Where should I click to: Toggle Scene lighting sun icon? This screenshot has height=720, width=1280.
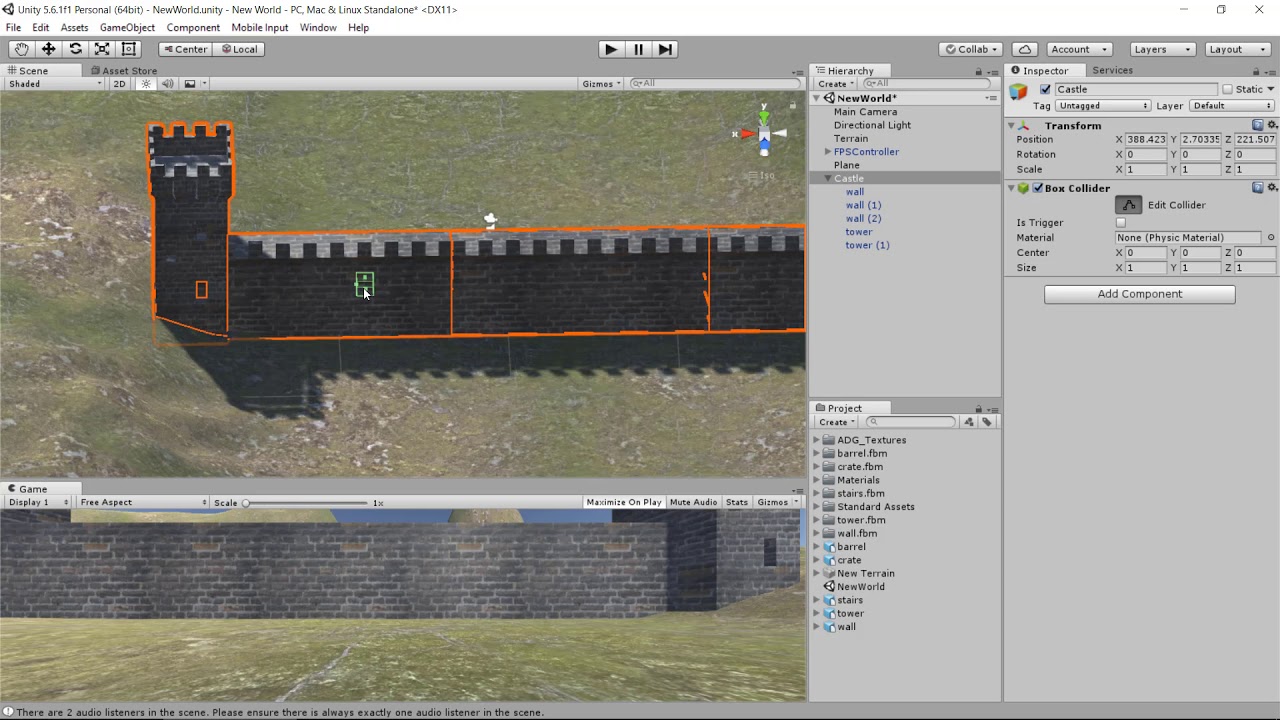(x=146, y=84)
